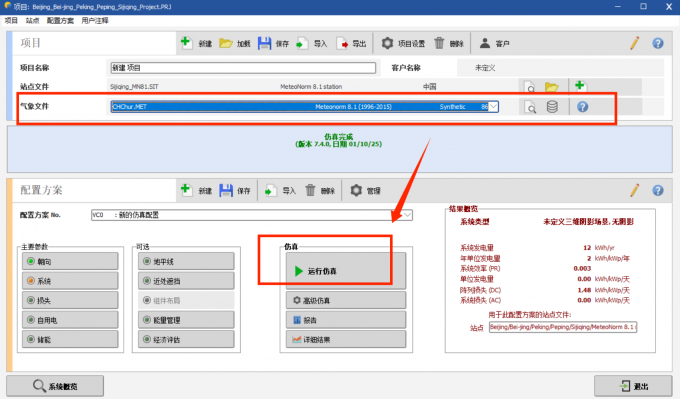This screenshot has width=680, height=399.
Task: Open the 地平线 horizon option
Action: coord(186,262)
